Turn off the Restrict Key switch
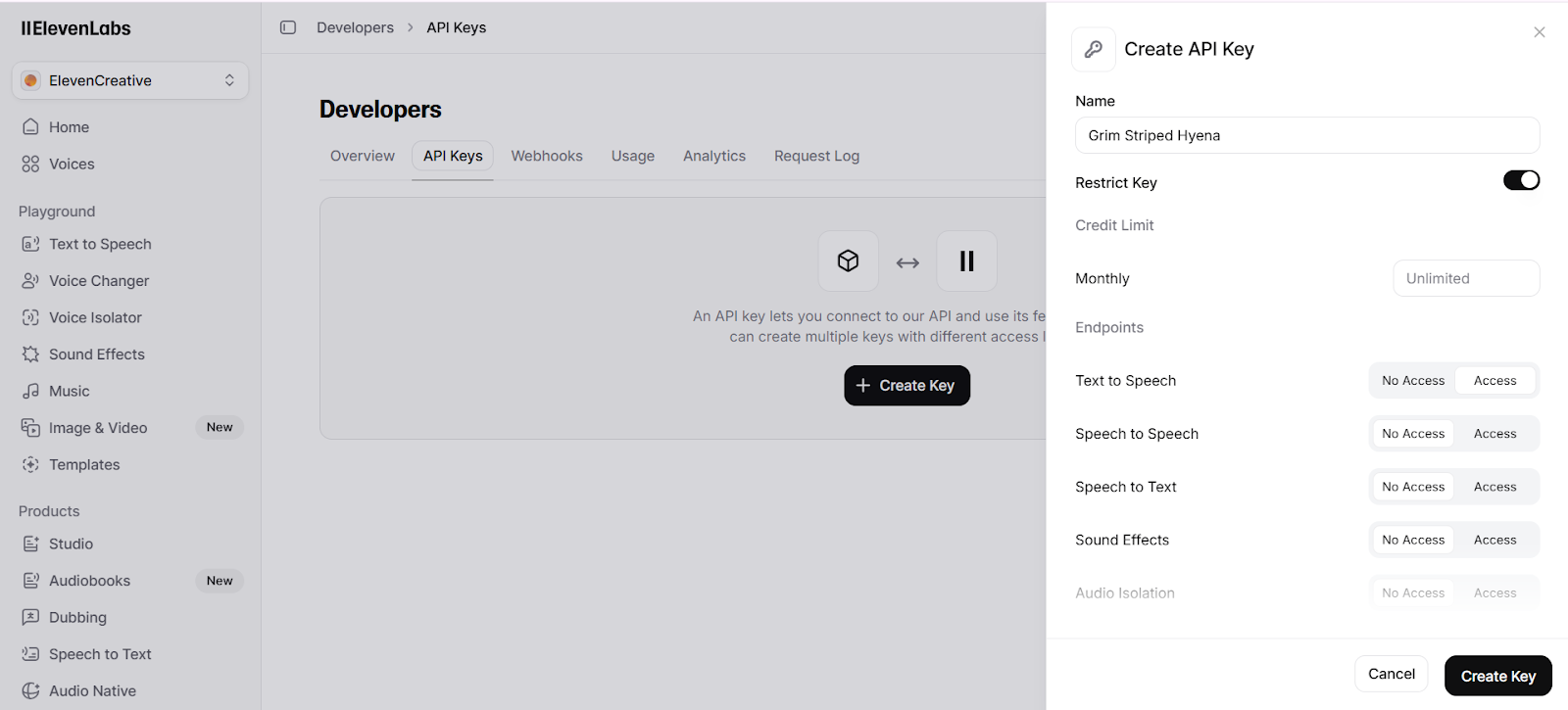 coord(1521,180)
